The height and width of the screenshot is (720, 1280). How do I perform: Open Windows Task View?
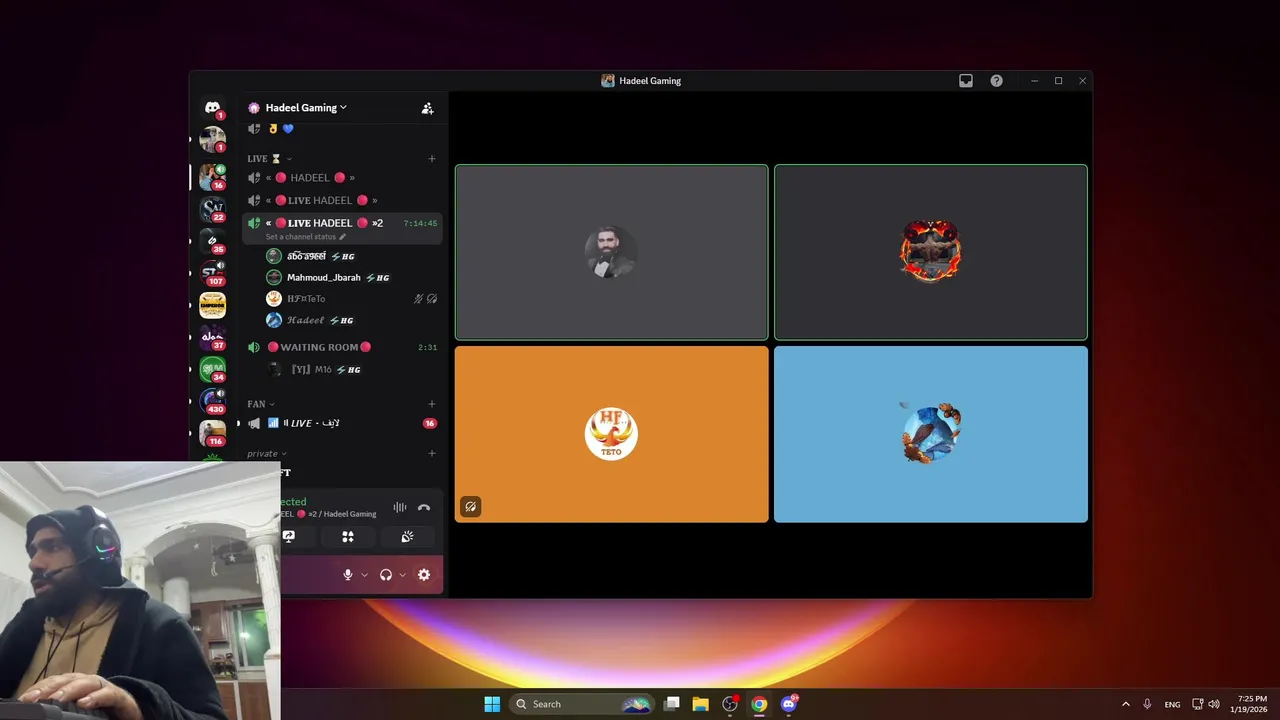[672, 704]
